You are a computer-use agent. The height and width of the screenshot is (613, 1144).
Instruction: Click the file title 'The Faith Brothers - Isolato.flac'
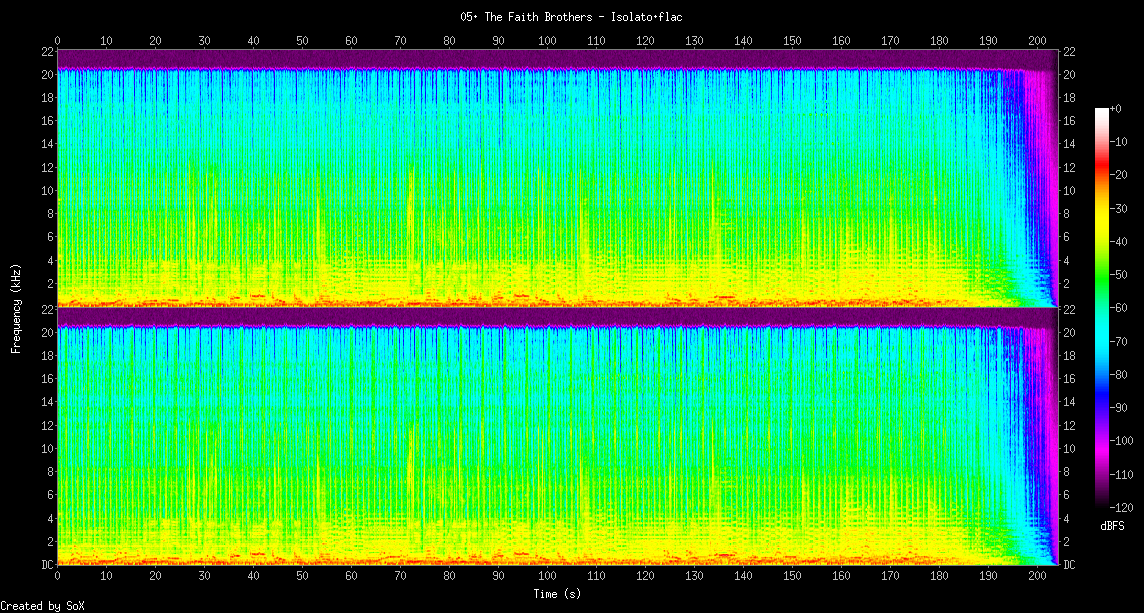pos(571,17)
